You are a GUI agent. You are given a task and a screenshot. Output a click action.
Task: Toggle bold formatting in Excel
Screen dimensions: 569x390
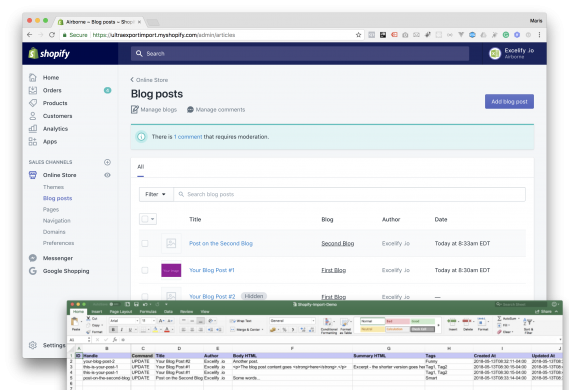click(113, 329)
